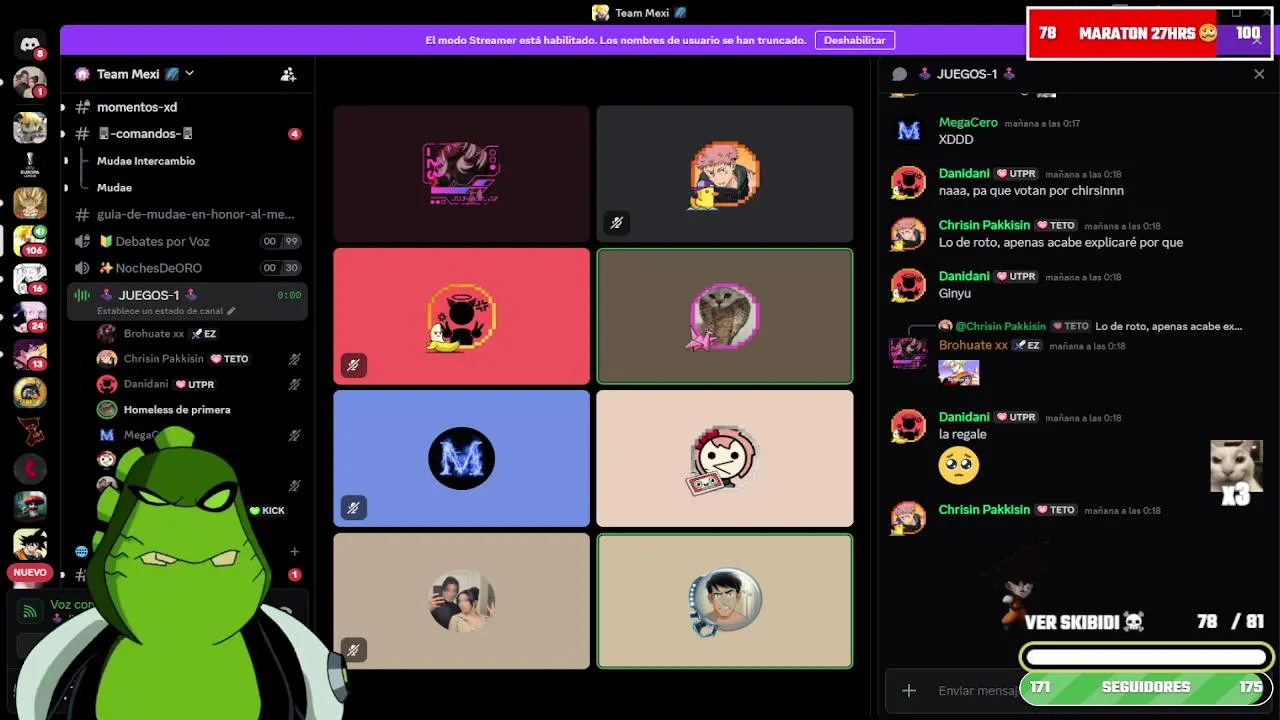1280x720 pixels.
Task: Click the 'XDDD' message text
Action: (956, 140)
